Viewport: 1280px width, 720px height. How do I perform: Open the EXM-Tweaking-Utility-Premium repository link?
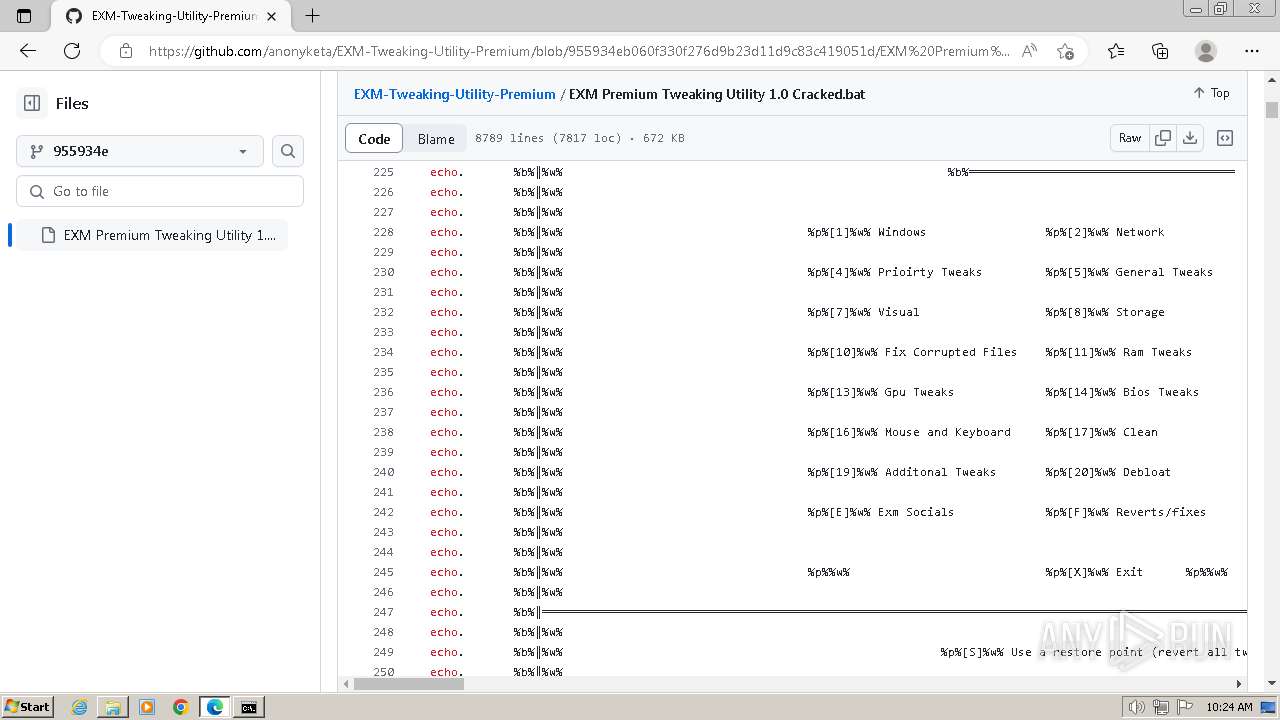click(455, 94)
